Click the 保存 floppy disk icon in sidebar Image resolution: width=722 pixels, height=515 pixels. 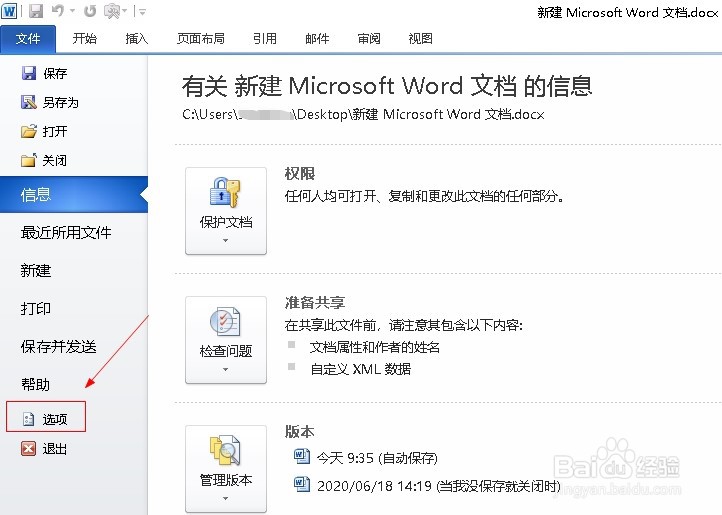(x=29, y=73)
